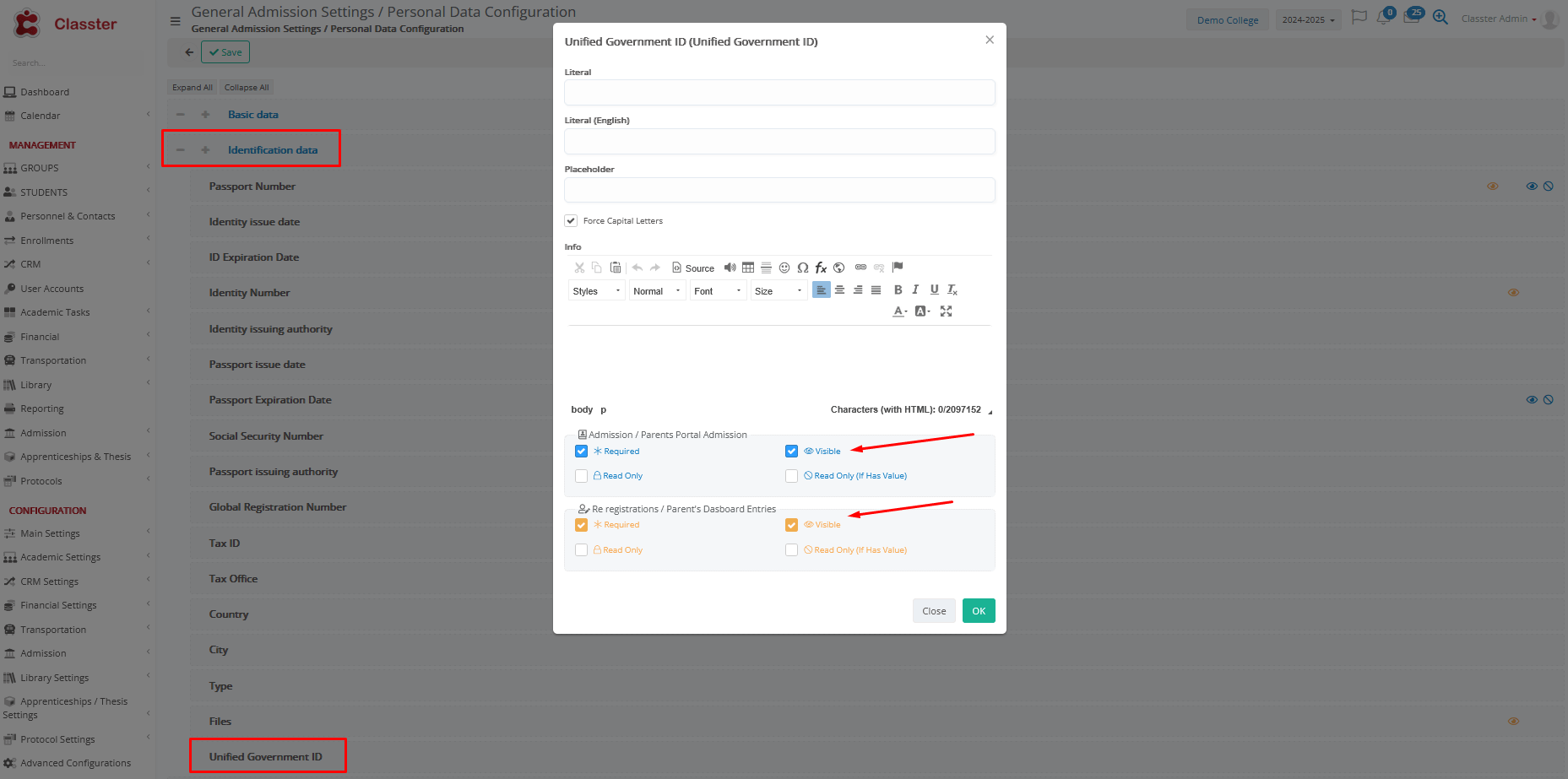Open the Styles dropdown

click(x=596, y=291)
